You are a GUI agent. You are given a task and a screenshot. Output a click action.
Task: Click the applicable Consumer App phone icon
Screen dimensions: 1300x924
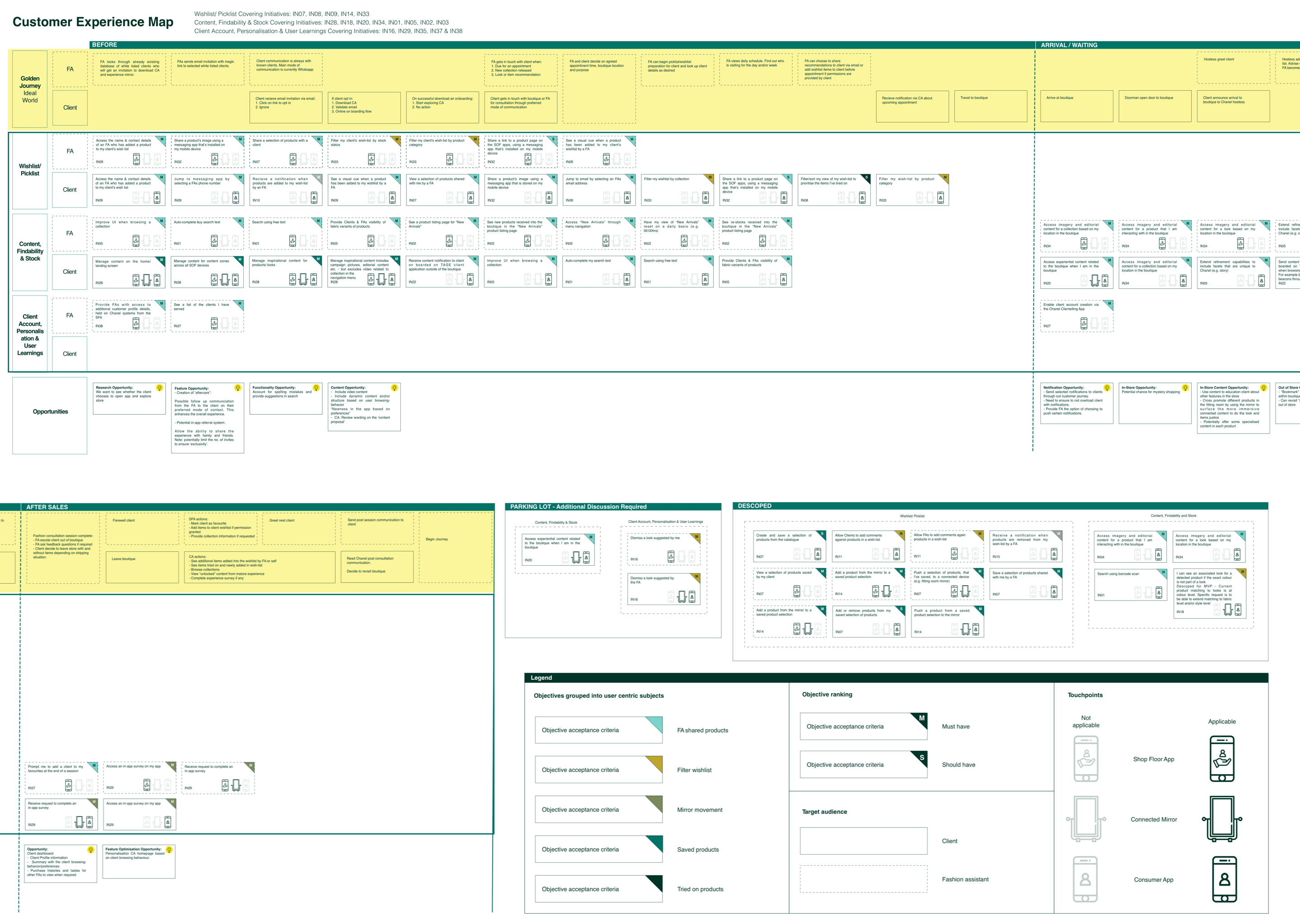coord(1224,879)
